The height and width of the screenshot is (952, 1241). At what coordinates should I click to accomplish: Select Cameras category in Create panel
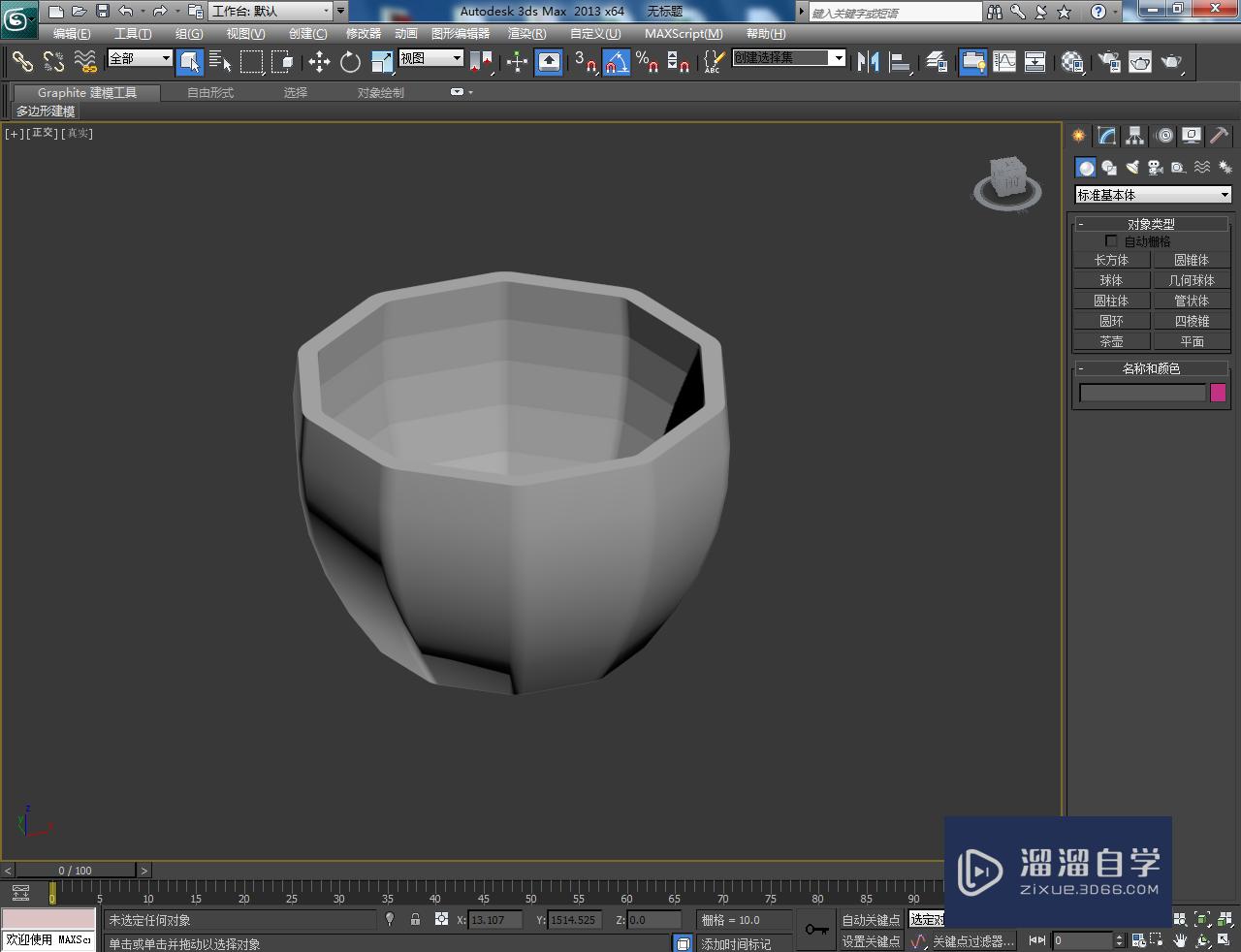click(1155, 168)
